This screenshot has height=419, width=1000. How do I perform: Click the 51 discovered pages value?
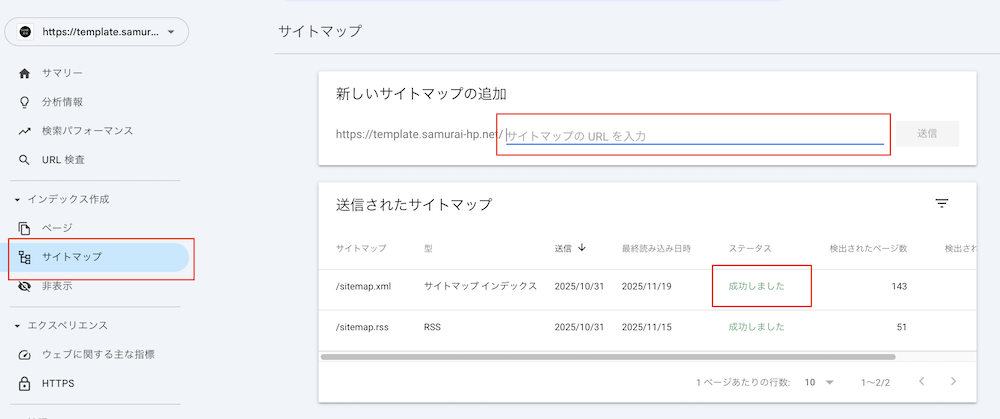(902, 327)
